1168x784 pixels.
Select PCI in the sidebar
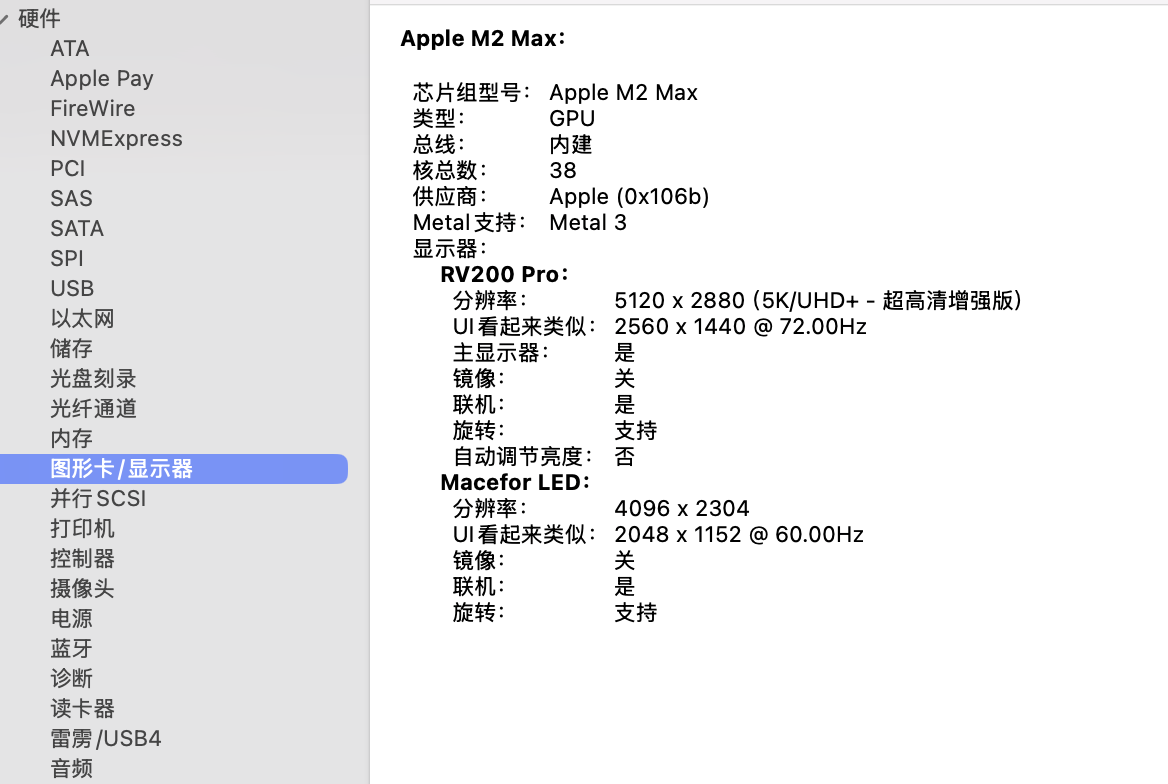point(68,168)
